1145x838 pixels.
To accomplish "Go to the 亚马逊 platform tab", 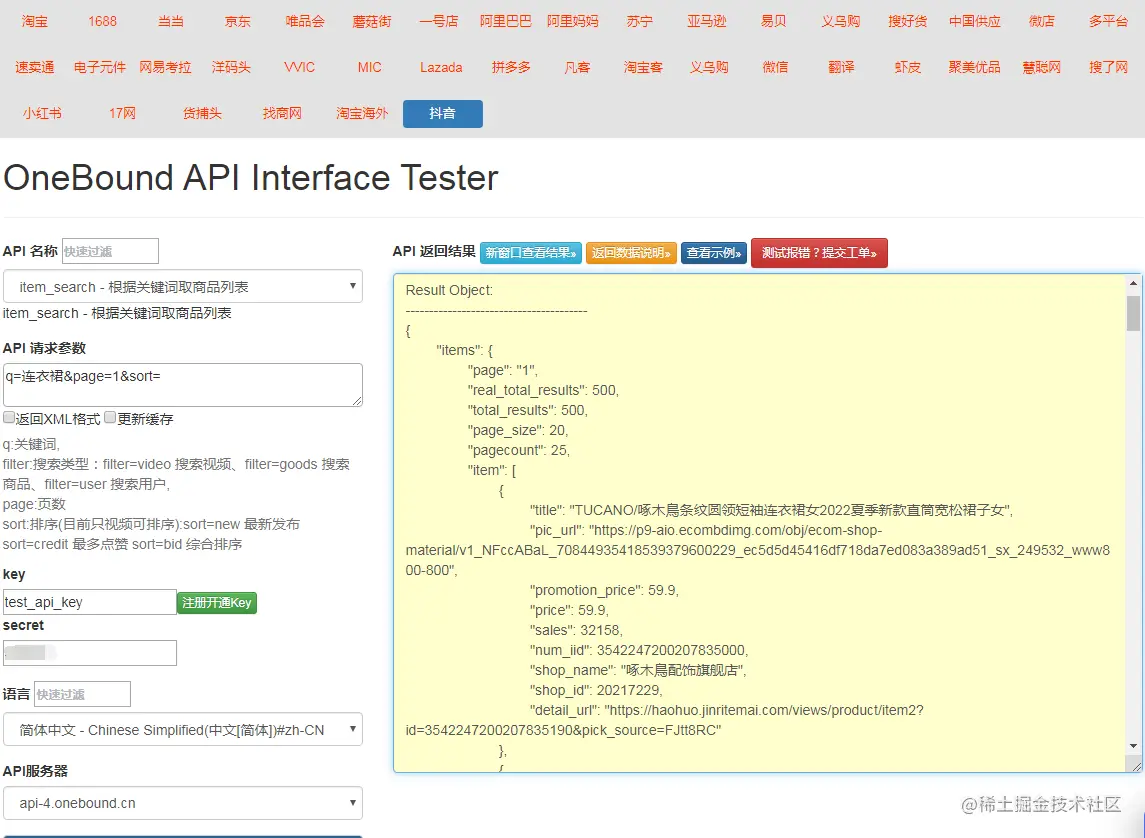I will (707, 21).
